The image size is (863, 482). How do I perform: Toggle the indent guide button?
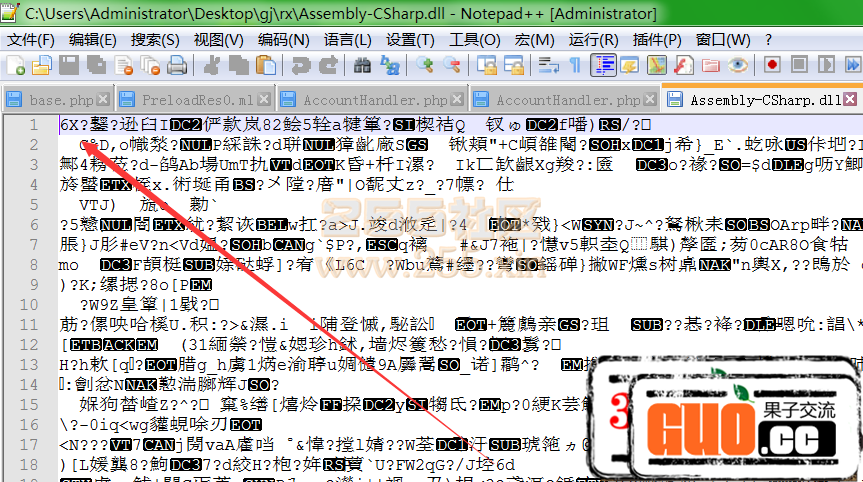603,65
